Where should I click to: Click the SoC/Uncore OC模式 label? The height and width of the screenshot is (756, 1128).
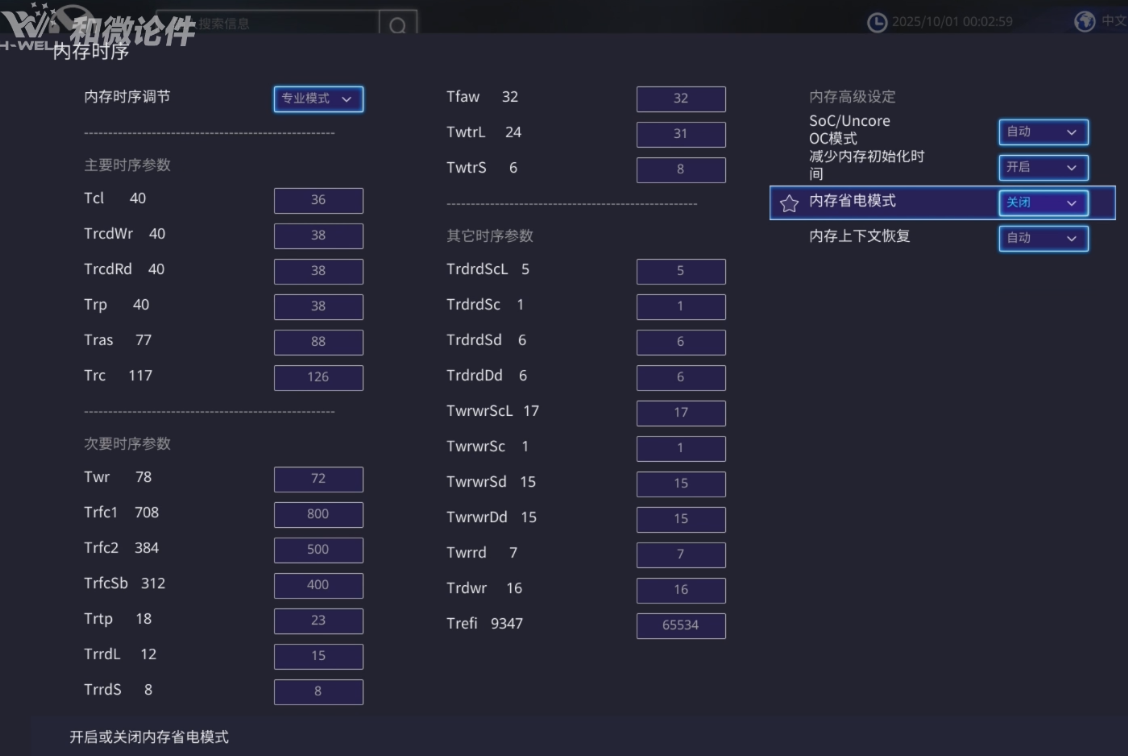pos(850,129)
